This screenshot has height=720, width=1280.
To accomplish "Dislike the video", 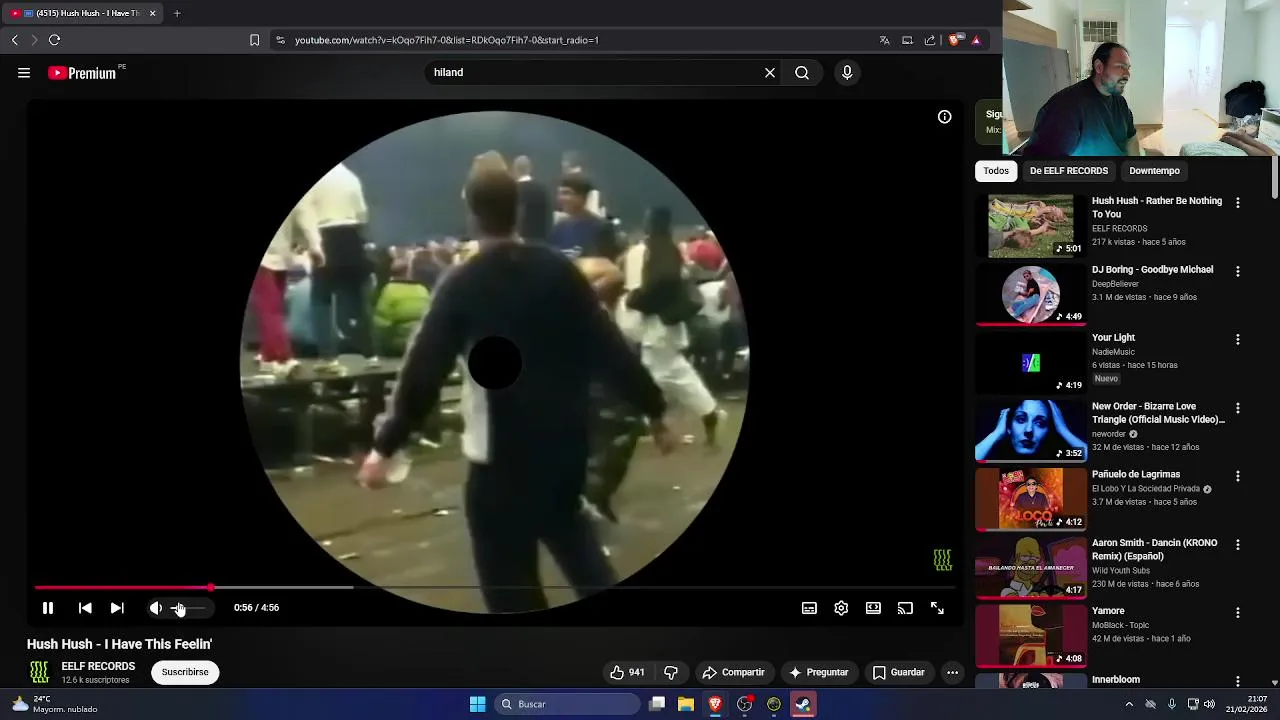I will (x=671, y=672).
